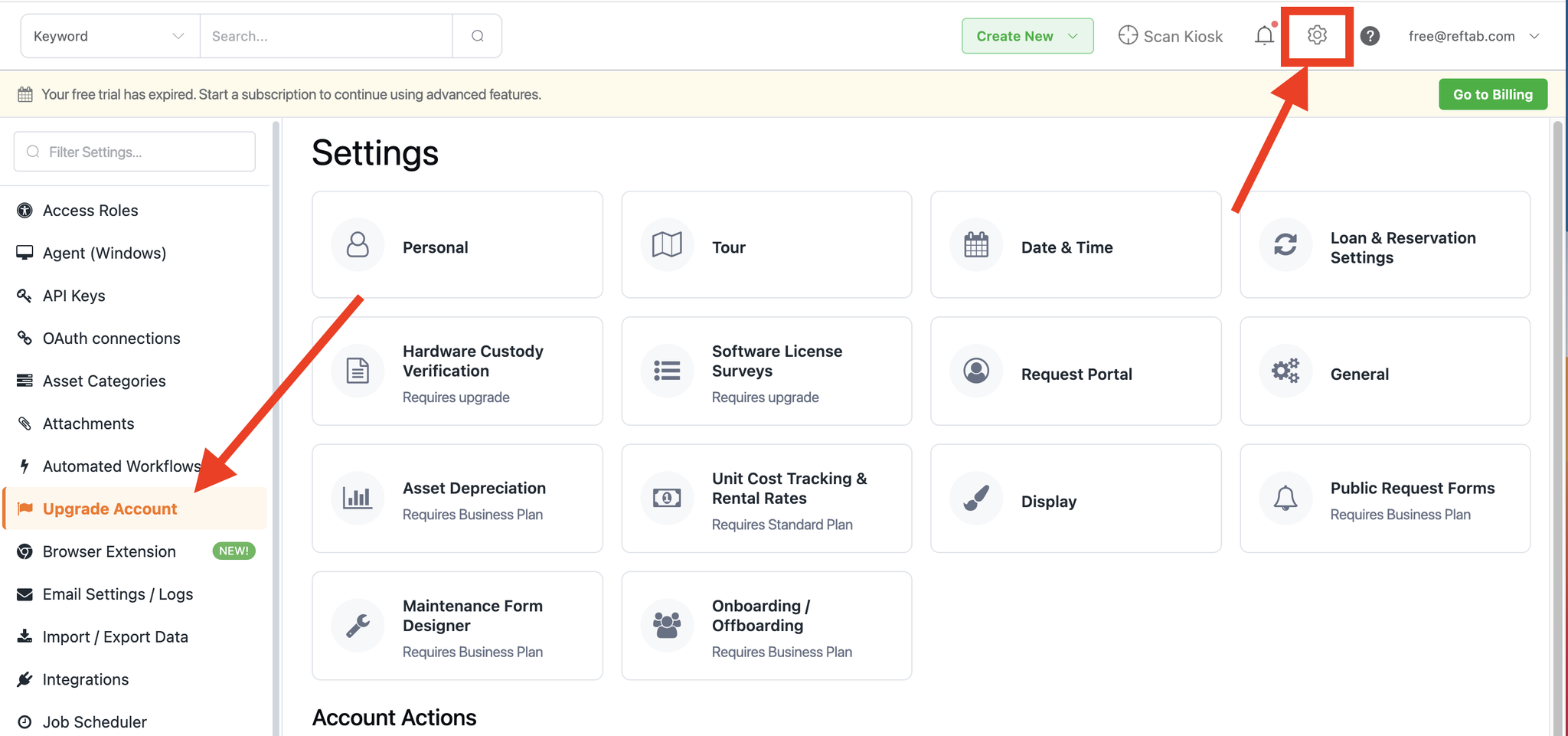Click the General gears icon
The image size is (1568, 736).
pyautogui.click(x=1285, y=371)
